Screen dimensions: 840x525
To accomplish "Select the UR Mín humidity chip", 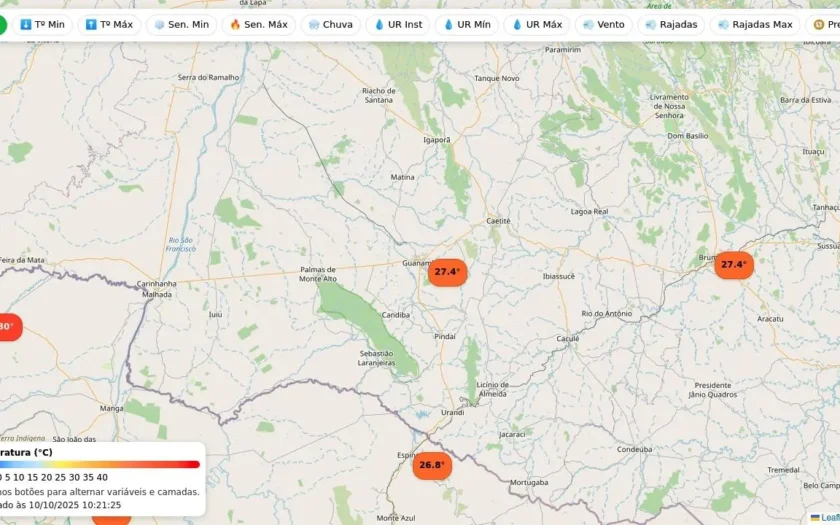I will point(467,25).
